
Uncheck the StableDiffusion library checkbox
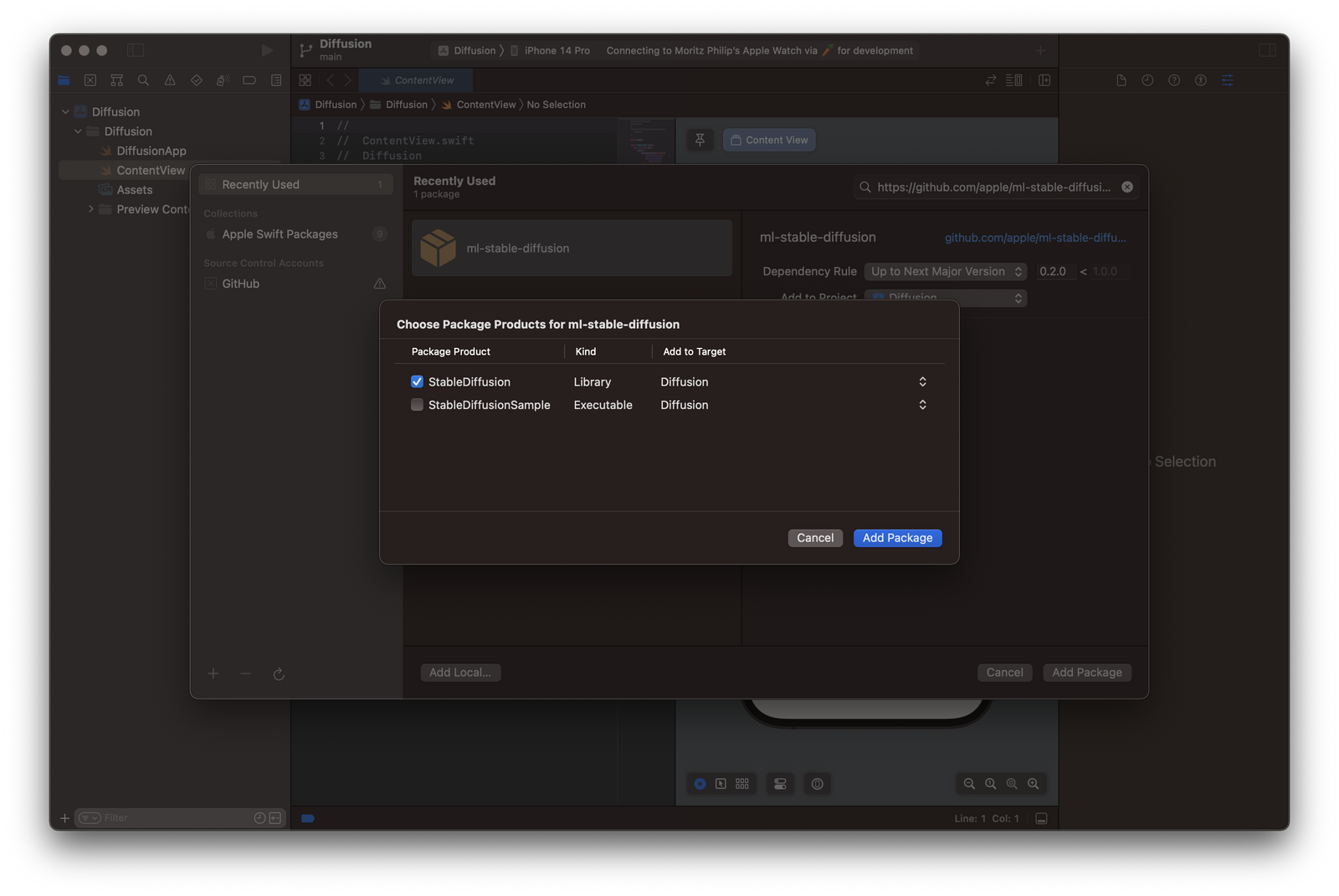(417, 381)
